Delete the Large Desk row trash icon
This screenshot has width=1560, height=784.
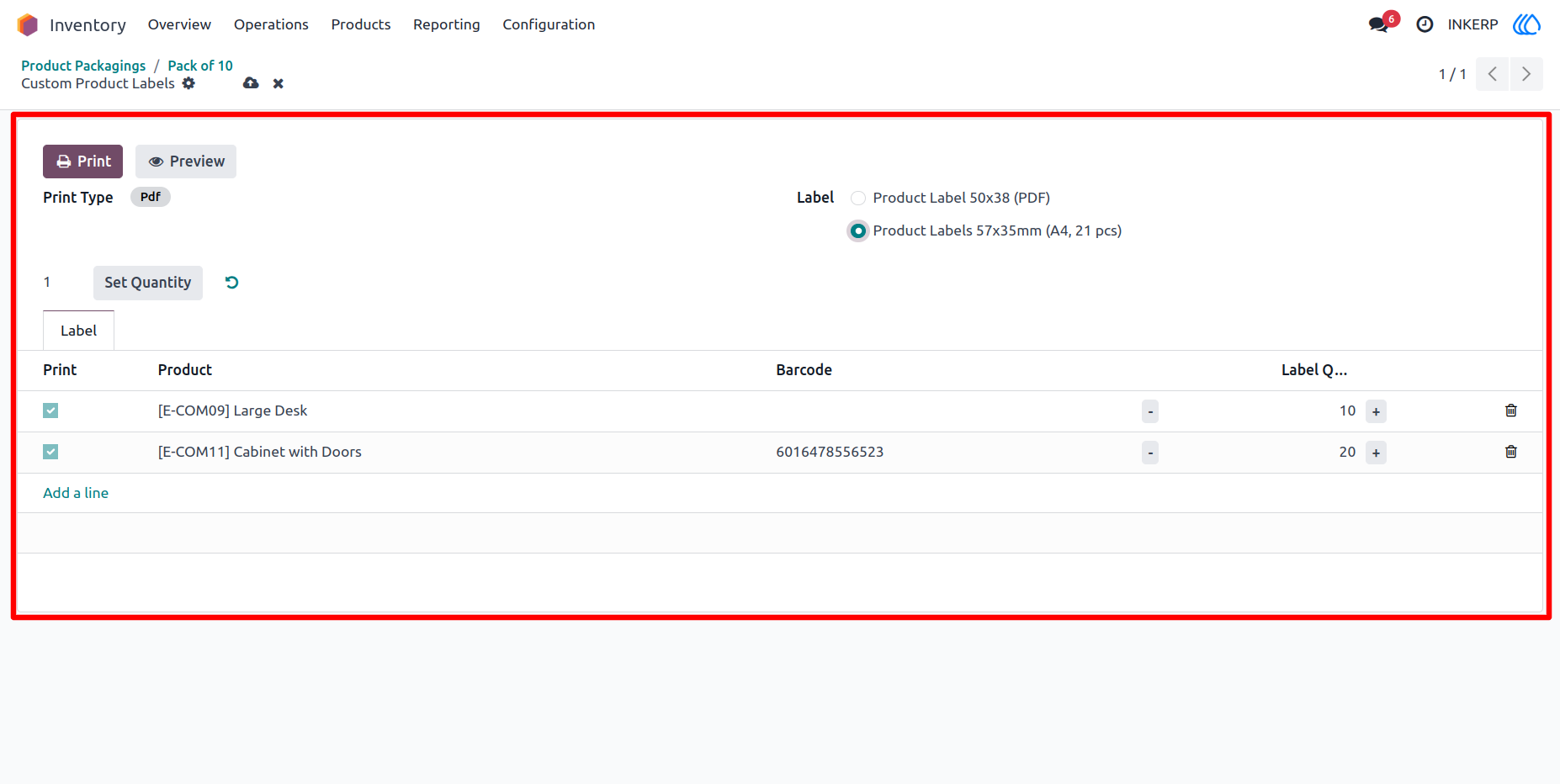[1511, 411]
